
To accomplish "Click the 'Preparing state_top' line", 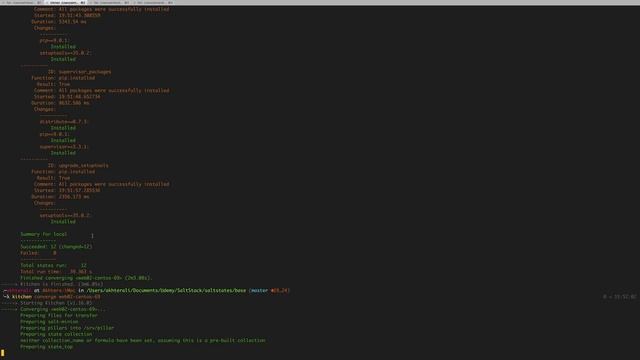I will 47,347.
